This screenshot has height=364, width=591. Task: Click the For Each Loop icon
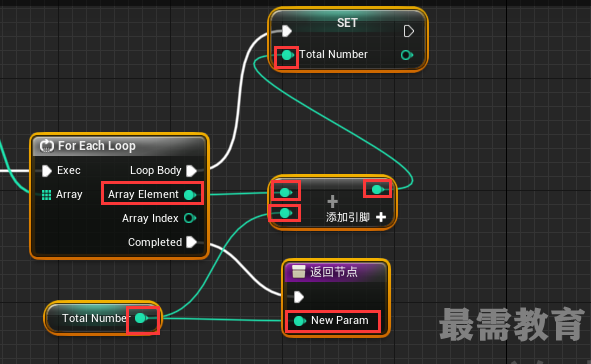47,145
